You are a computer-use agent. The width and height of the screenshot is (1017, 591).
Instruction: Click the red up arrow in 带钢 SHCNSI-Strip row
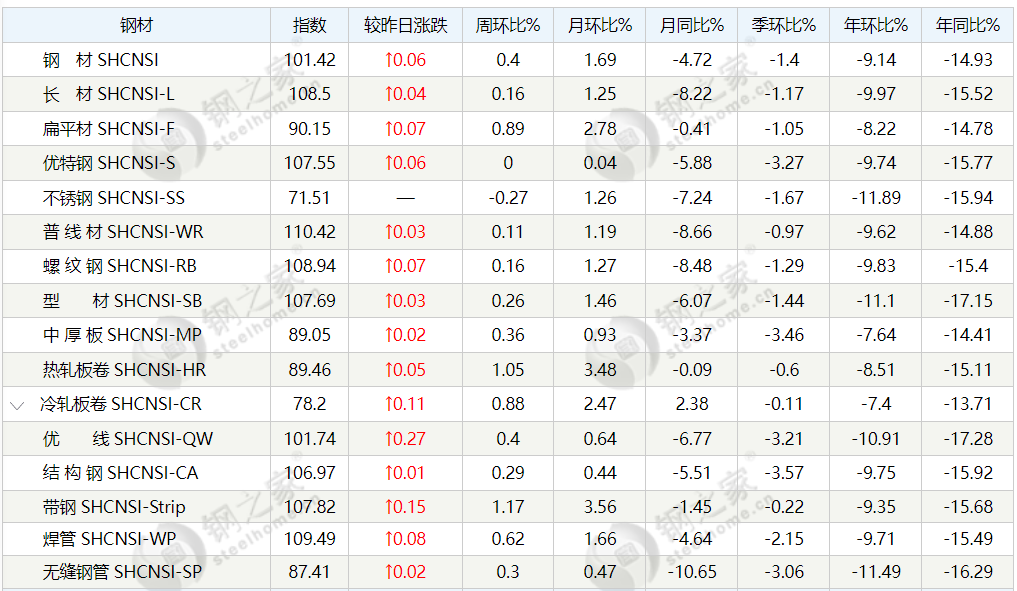tap(390, 507)
